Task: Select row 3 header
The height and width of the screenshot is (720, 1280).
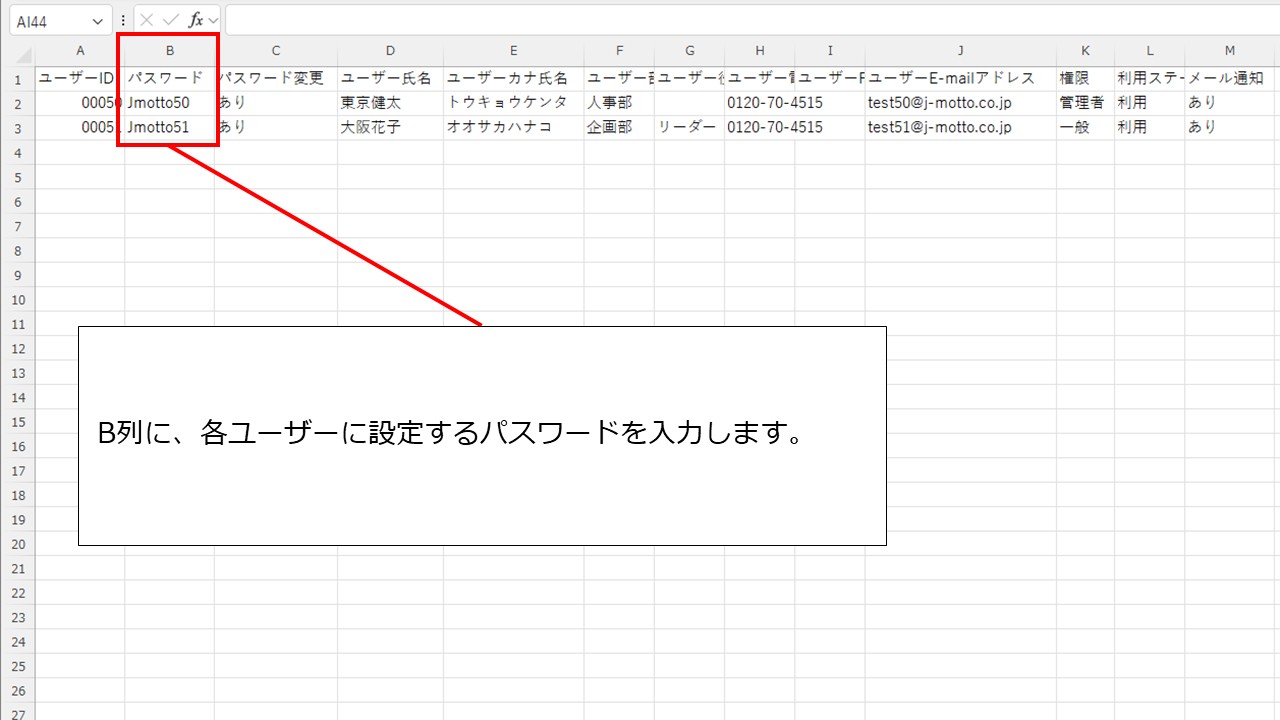Action: click(x=18, y=128)
